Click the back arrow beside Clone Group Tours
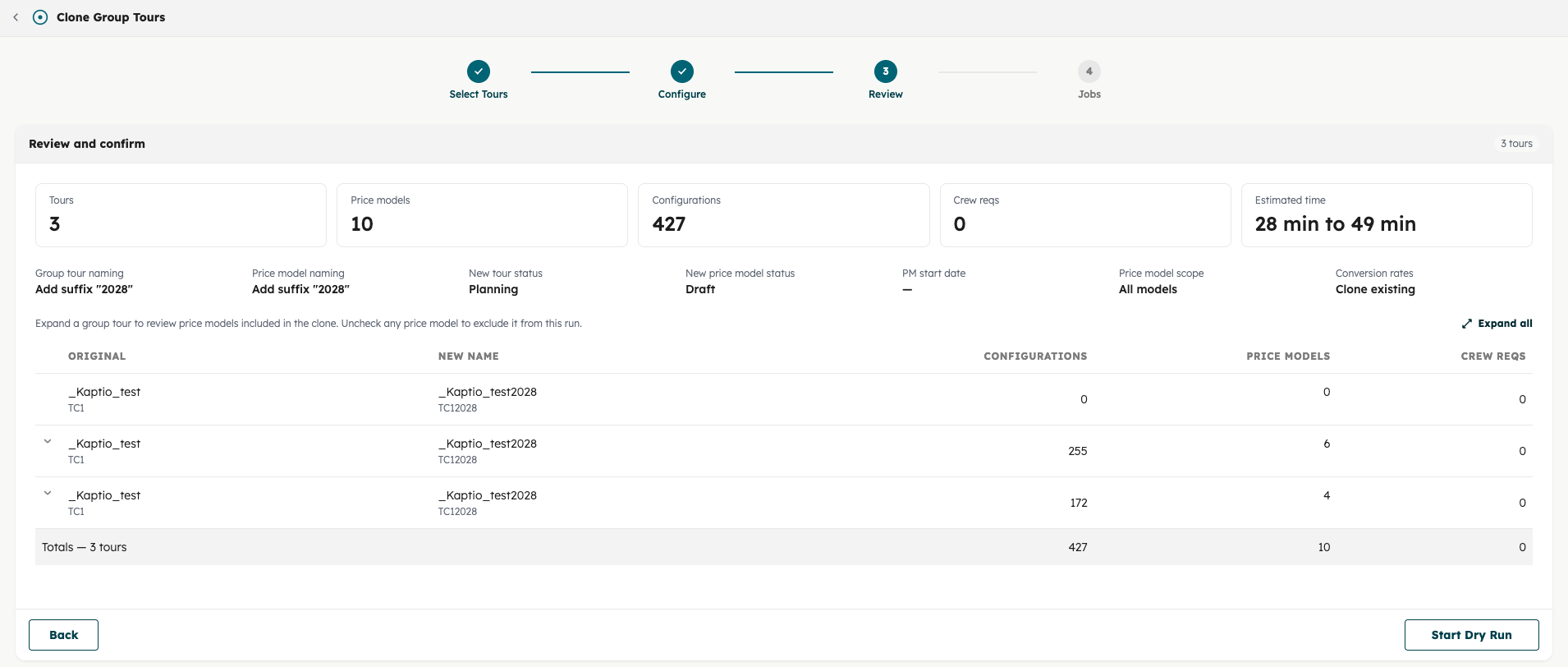The image size is (1568, 667). (16, 17)
